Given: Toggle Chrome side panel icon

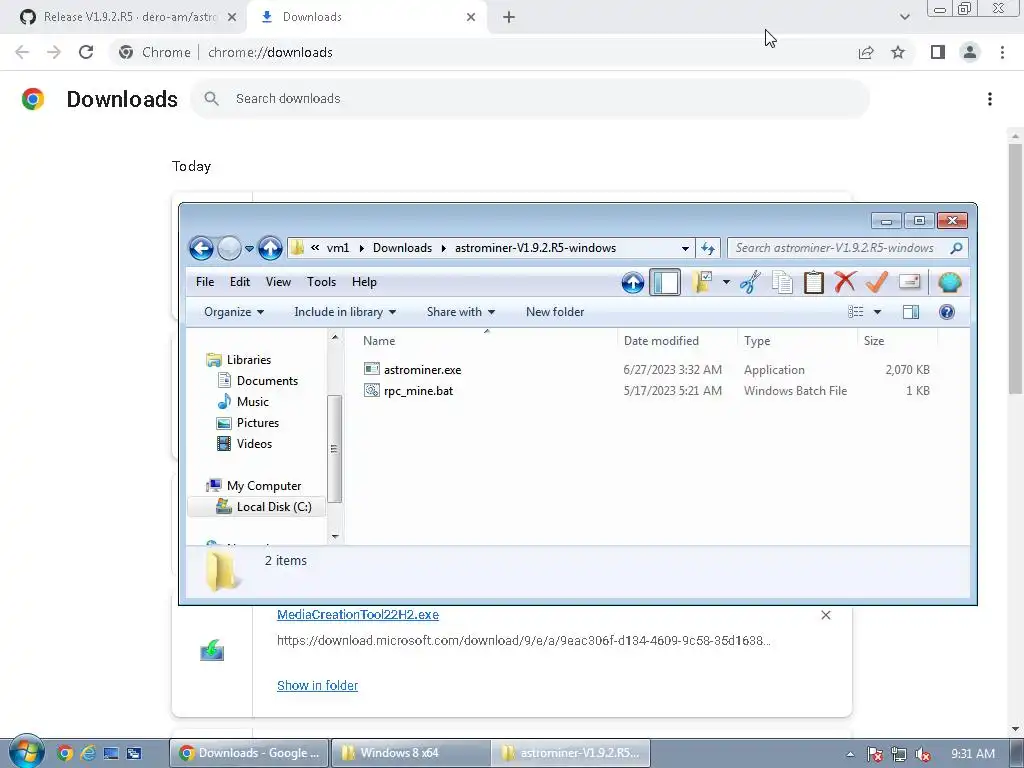Looking at the screenshot, I should click(938, 52).
